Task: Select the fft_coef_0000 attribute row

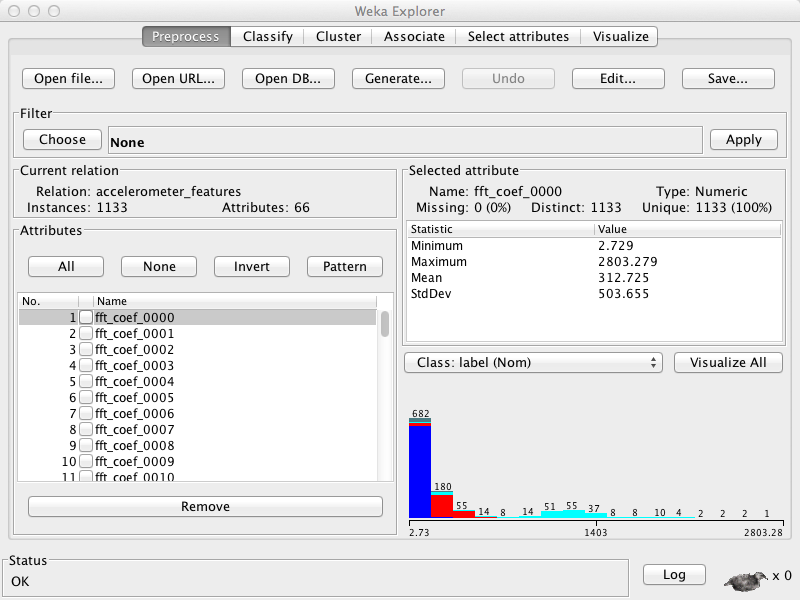Action: click(x=198, y=317)
